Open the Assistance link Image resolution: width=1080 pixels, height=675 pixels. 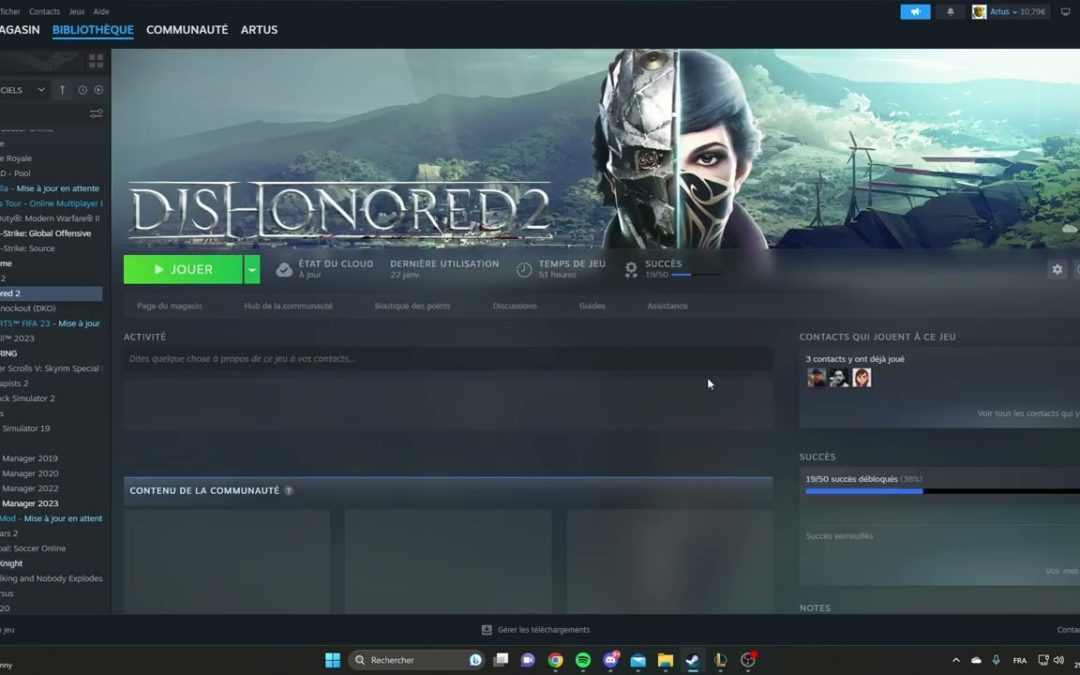tap(667, 306)
